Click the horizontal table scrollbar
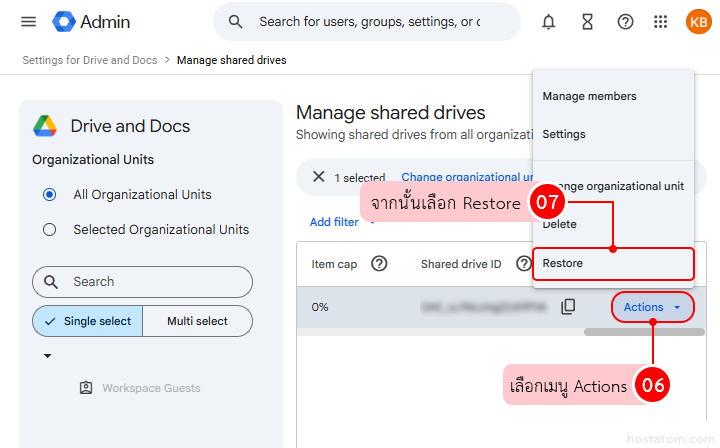The image size is (720, 448). pos(644,332)
